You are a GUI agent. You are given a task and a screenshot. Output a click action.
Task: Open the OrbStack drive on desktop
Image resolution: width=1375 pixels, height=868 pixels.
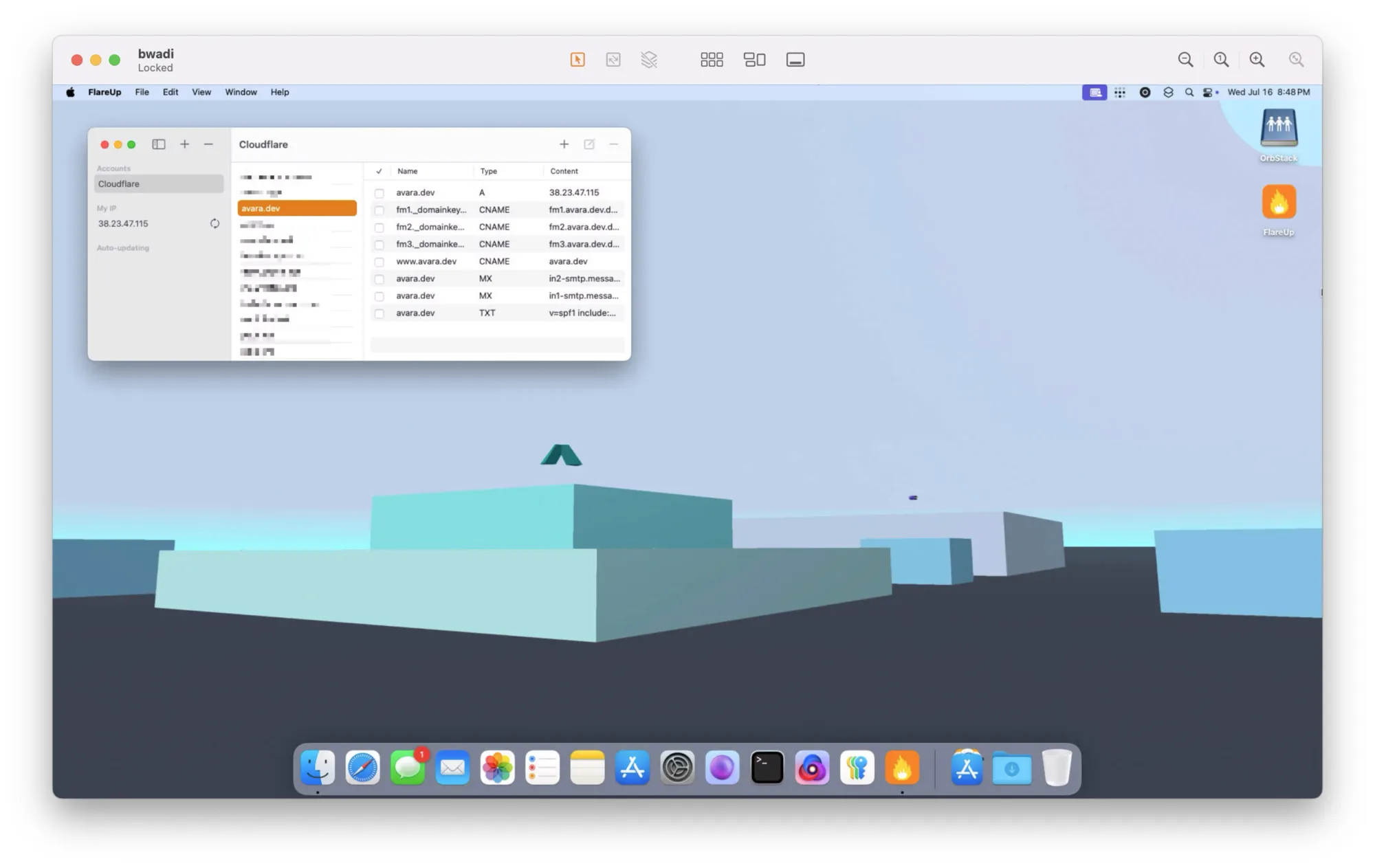coord(1279,135)
